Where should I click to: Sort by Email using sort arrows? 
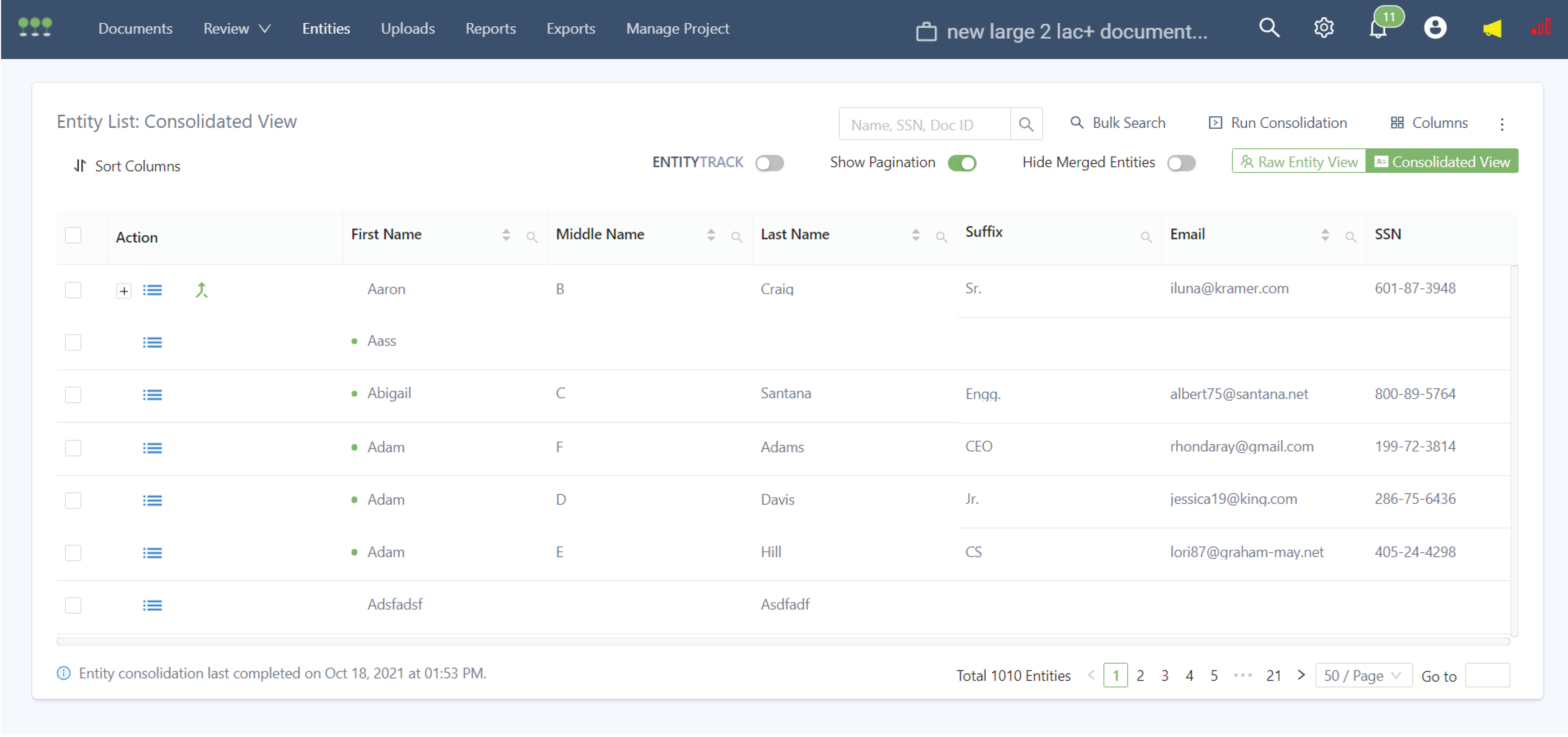click(x=1325, y=235)
